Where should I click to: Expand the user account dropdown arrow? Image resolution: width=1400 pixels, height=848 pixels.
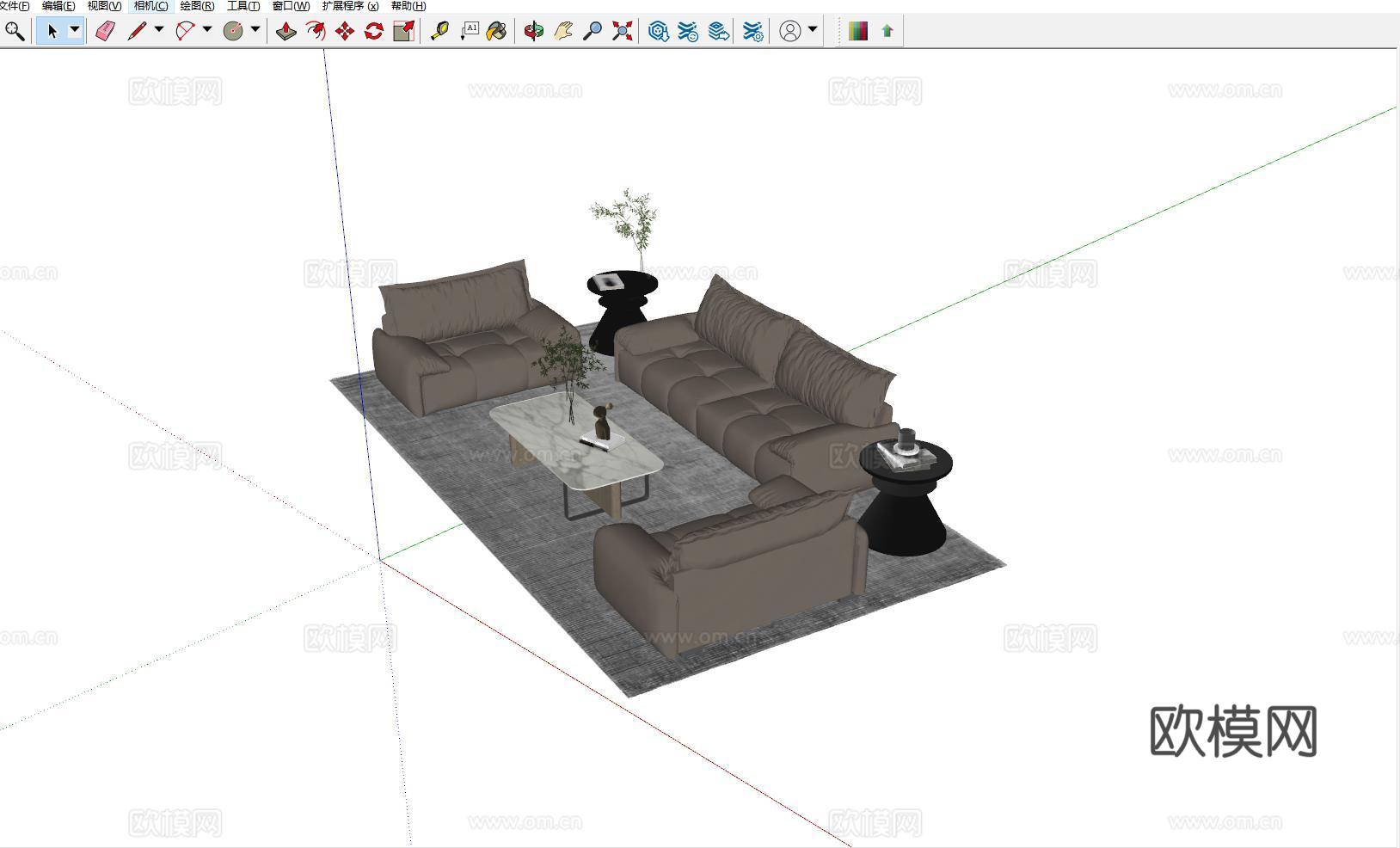pyautogui.click(x=813, y=30)
